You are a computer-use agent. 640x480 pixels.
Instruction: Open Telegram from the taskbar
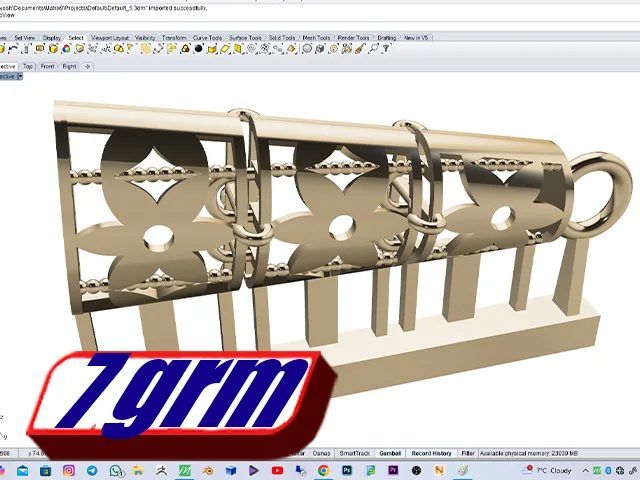coord(92,471)
